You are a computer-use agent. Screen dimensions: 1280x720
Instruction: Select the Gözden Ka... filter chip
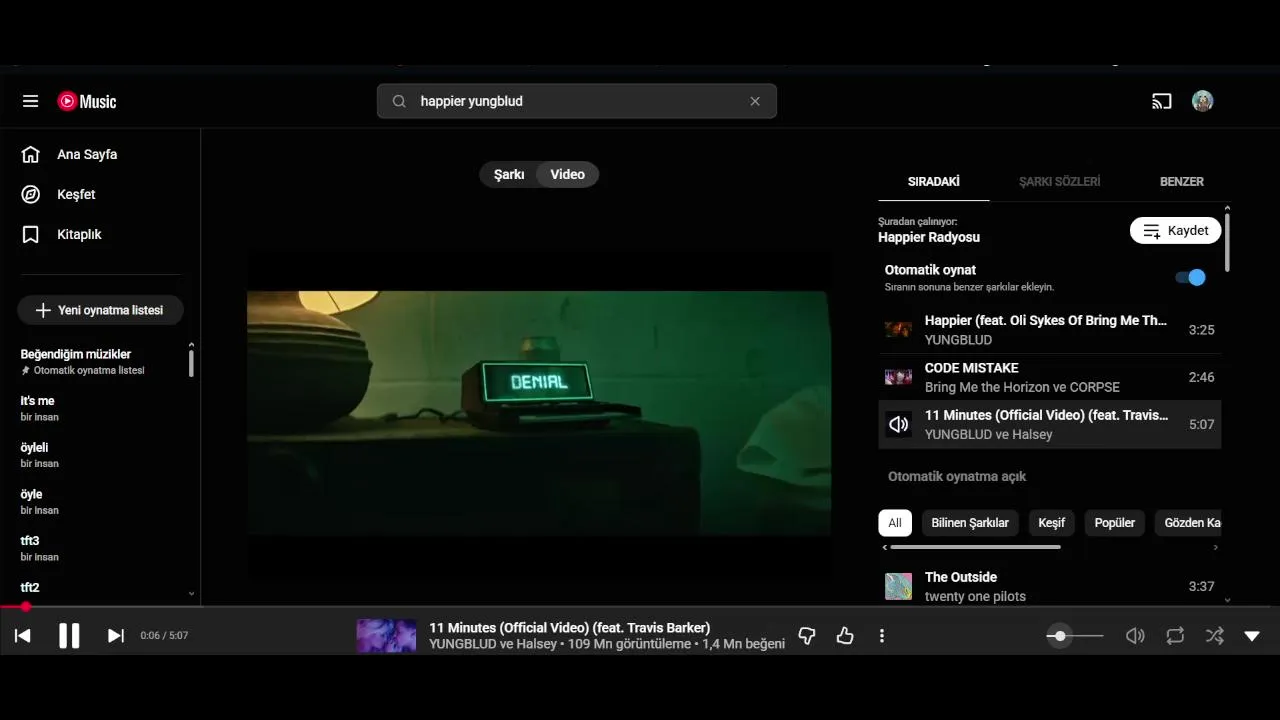1188,523
